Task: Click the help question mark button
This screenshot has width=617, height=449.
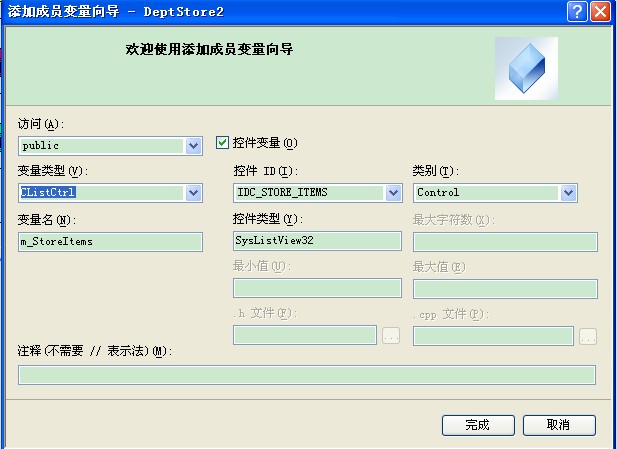Action: [577, 11]
